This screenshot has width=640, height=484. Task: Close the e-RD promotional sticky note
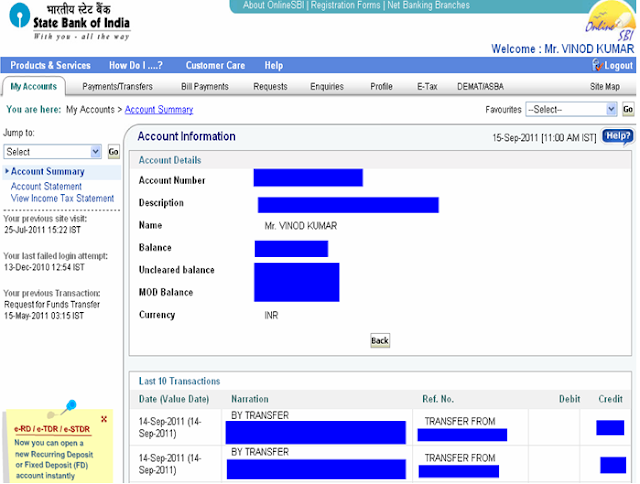coord(104,419)
